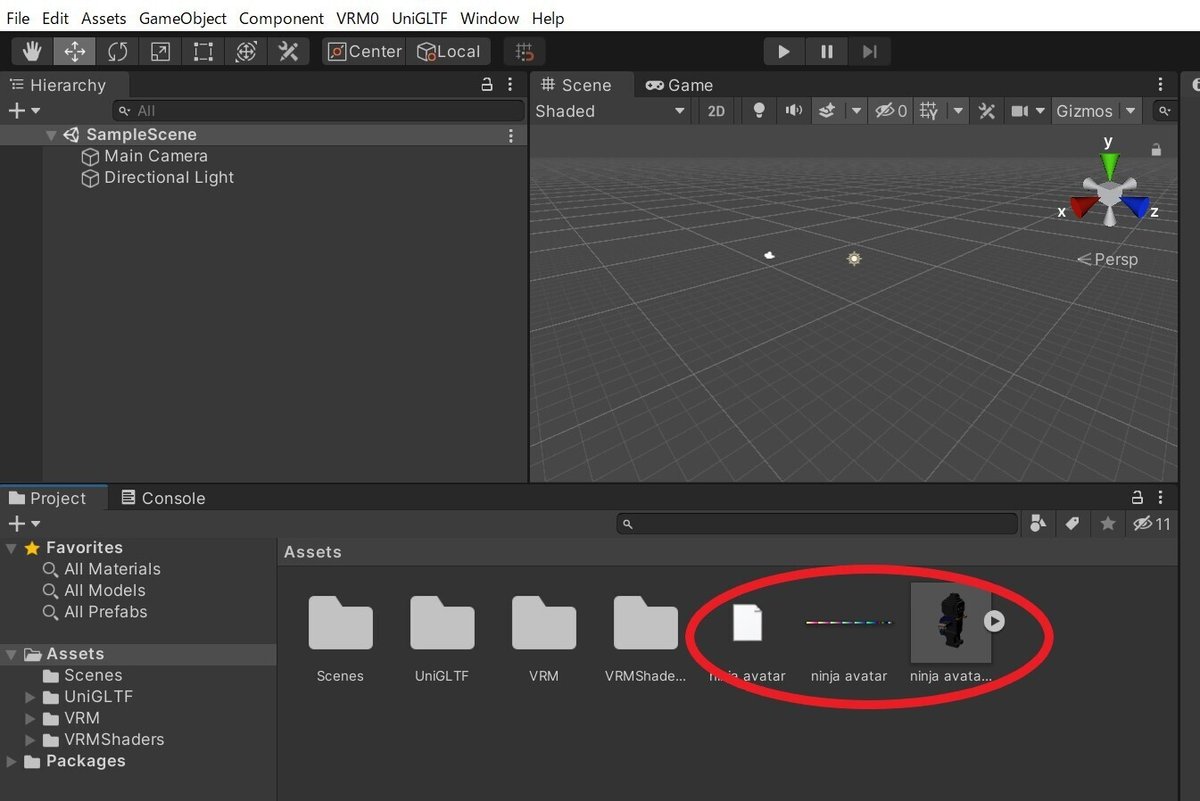Open the Shaded draw mode dropdown

(610, 111)
